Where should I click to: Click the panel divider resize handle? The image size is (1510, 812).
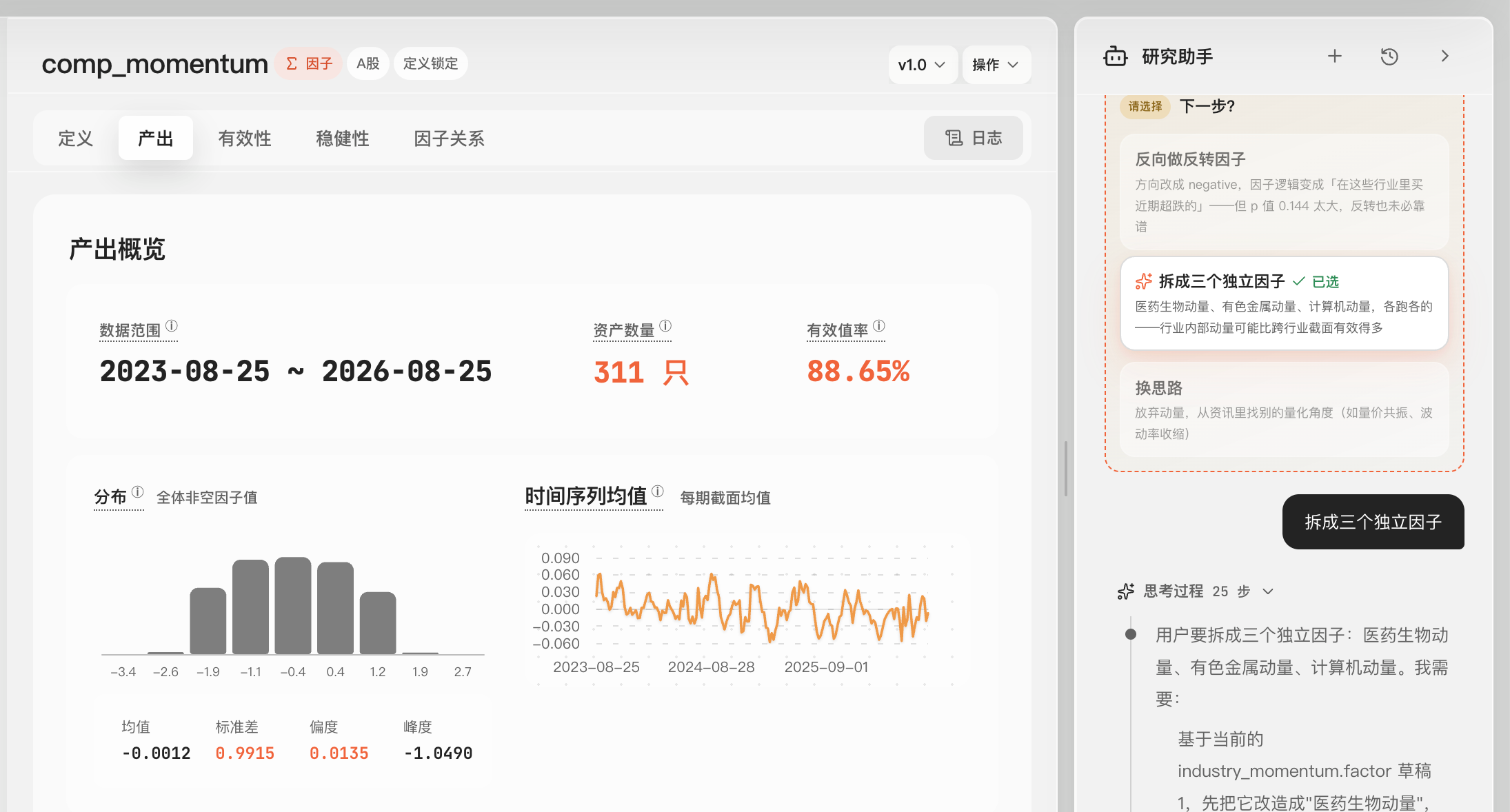(x=1066, y=469)
